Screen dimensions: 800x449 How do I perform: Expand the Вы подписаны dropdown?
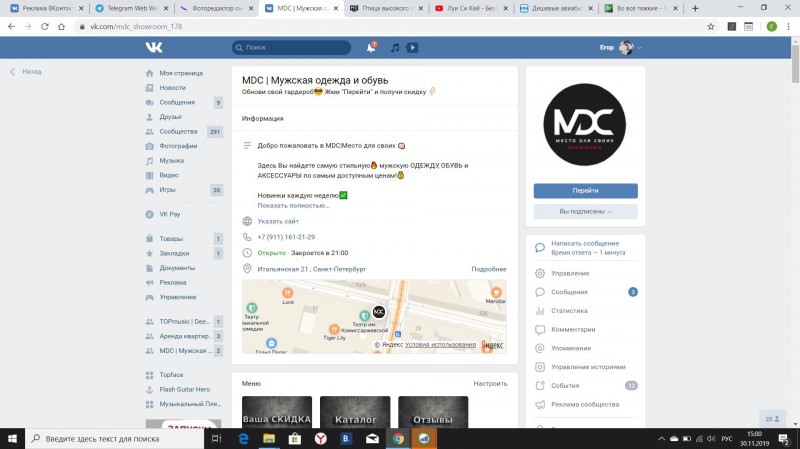pyautogui.click(x=585, y=211)
